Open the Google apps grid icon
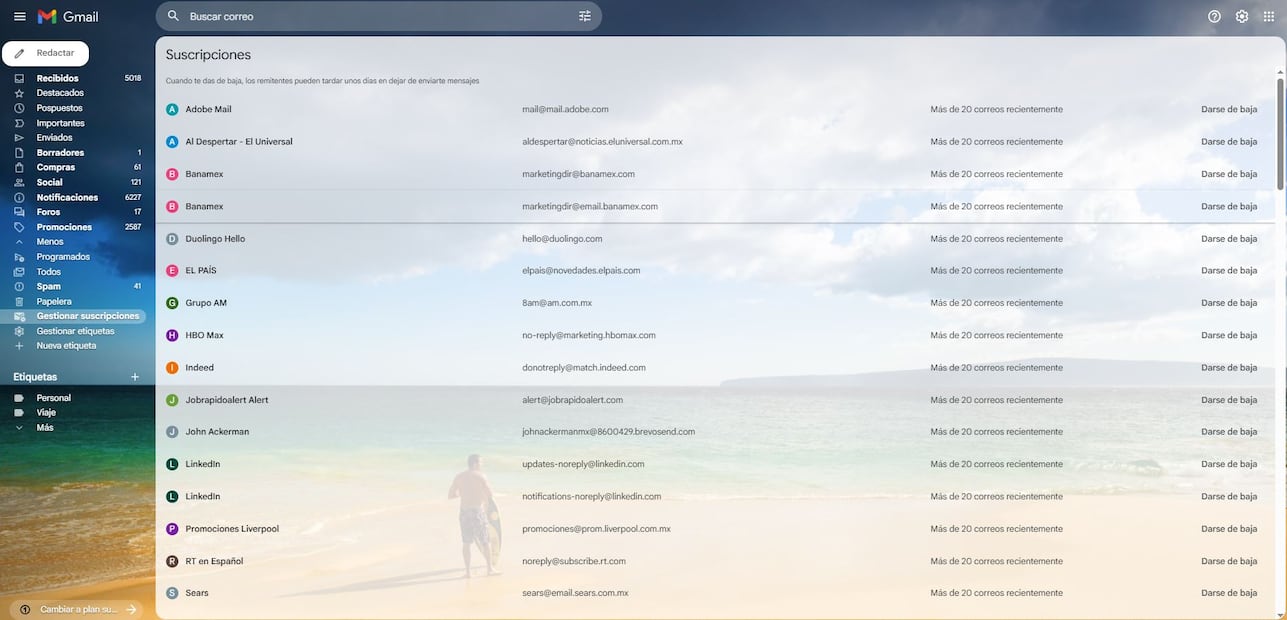Viewport: 1287px width, 620px height. click(x=1269, y=15)
